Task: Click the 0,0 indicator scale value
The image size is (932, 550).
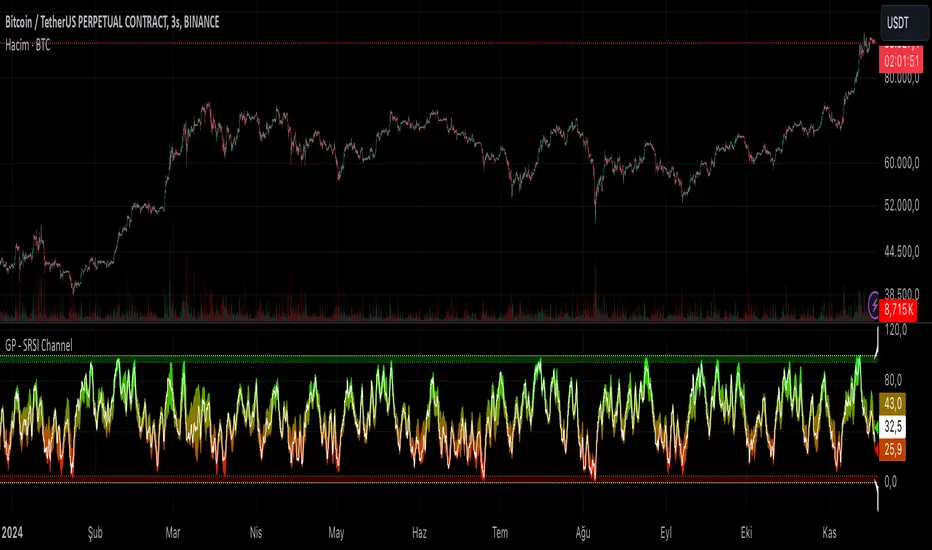Action: tap(890, 482)
